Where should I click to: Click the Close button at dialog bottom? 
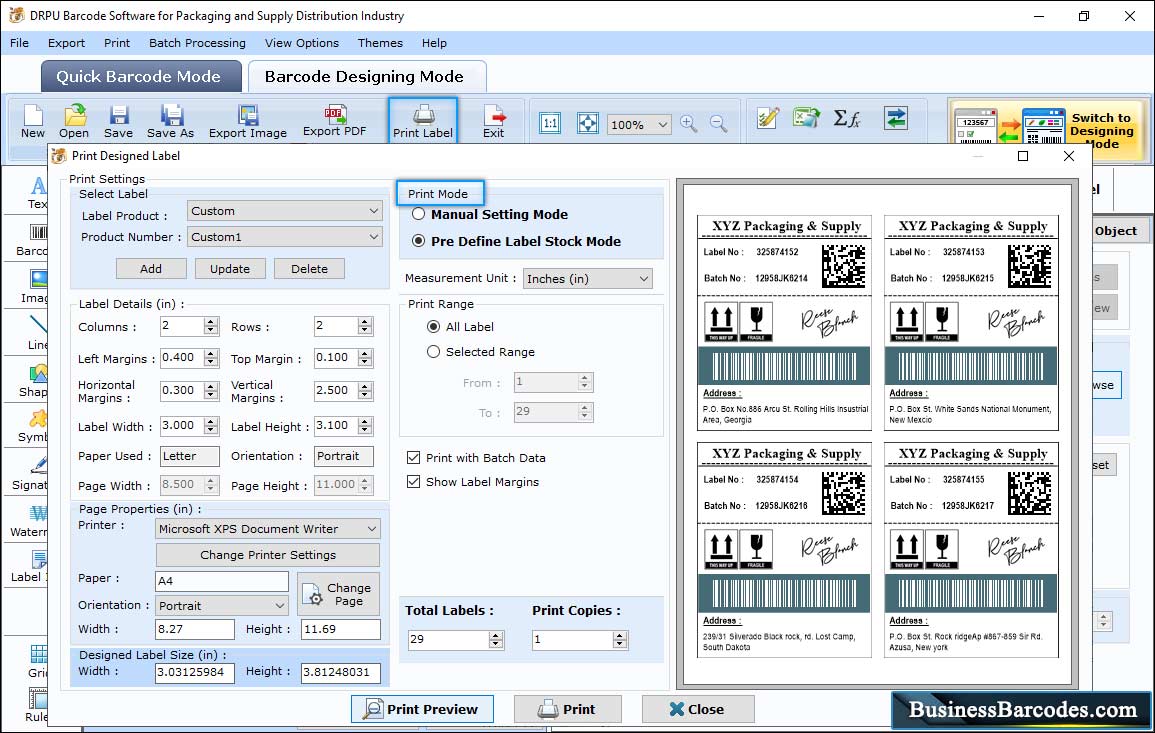[698, 709]
